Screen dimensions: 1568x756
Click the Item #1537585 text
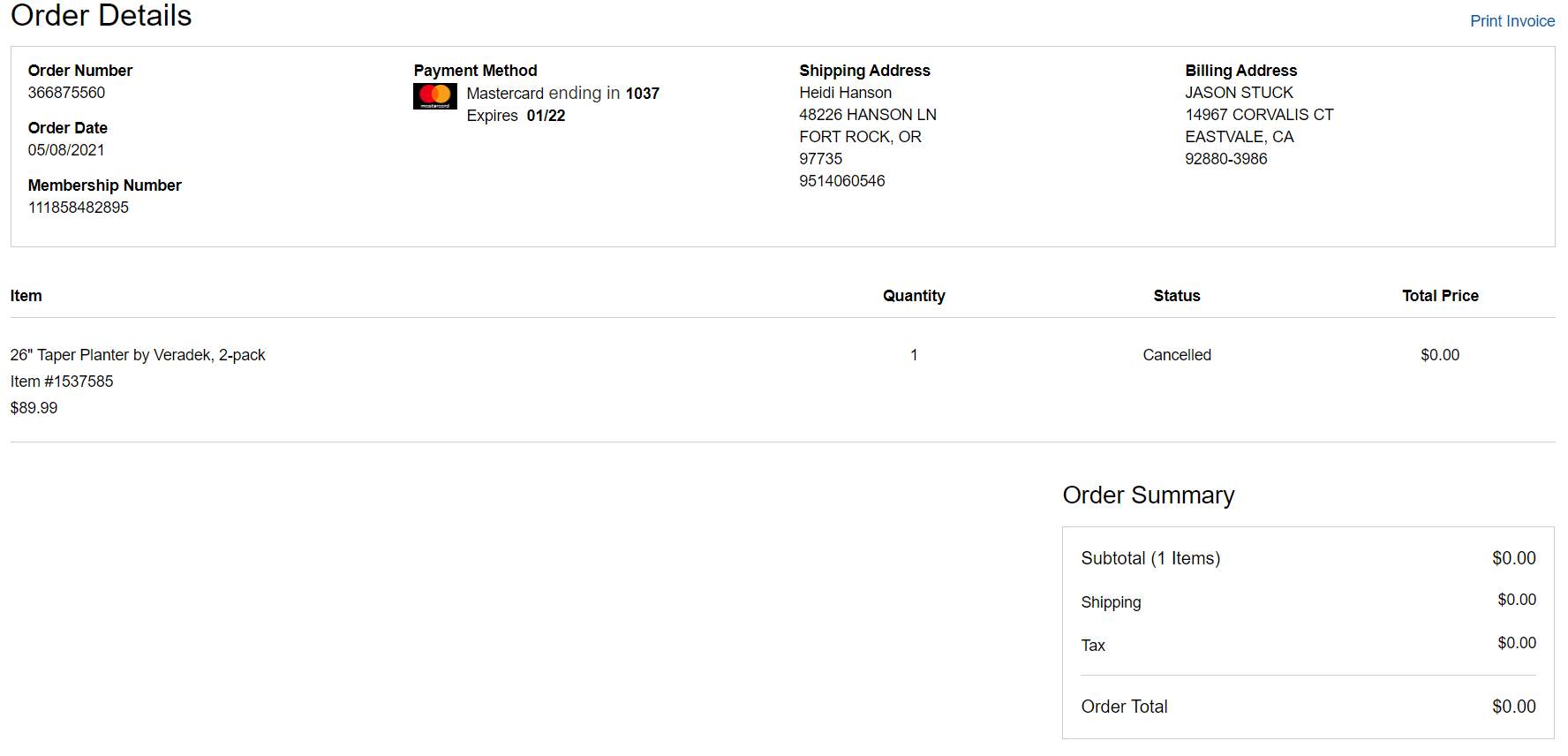(x=62, y=382)
